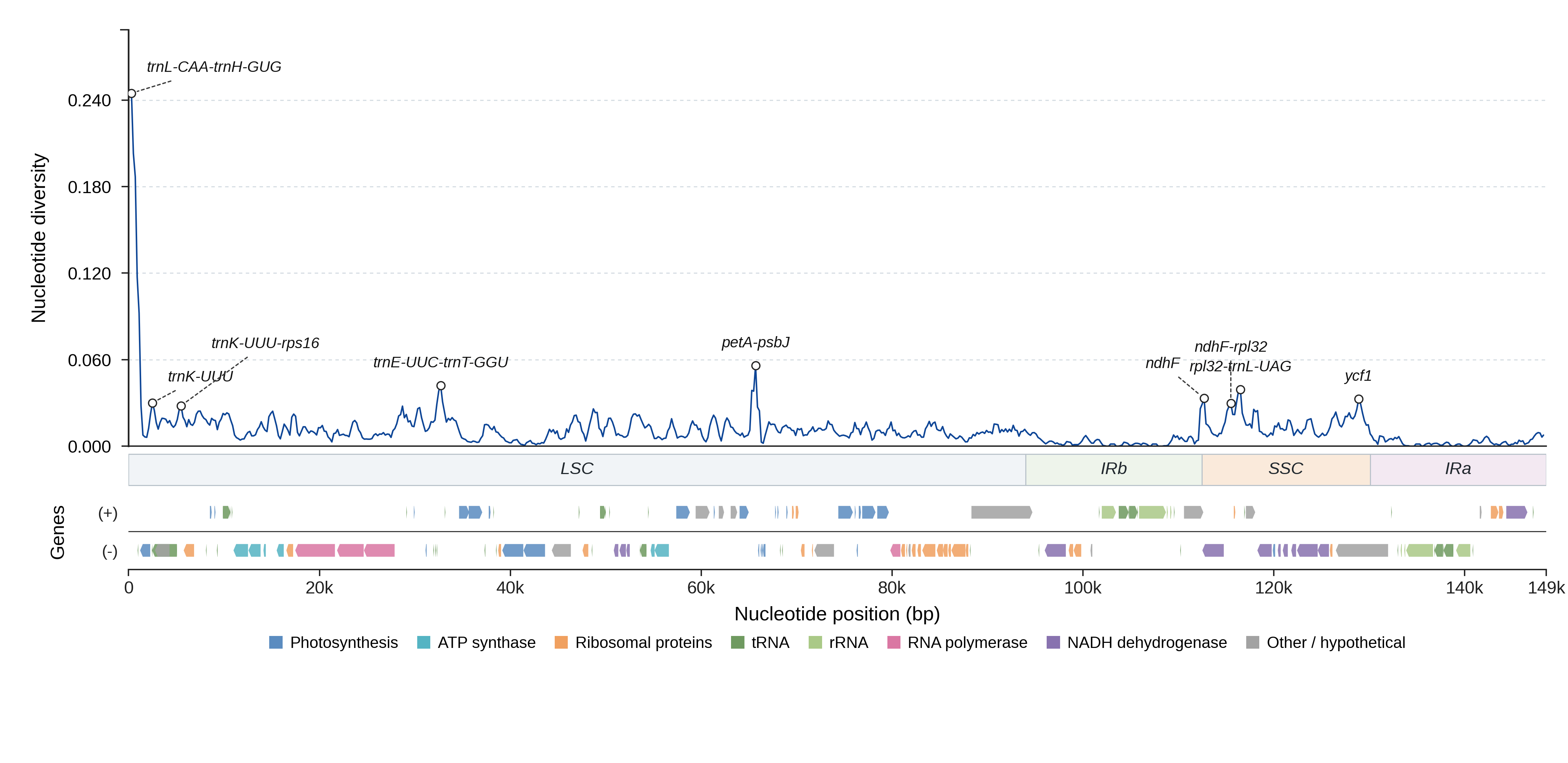Click the 100k x-axis tick label
Viewport: 1568px width, 763px height.
(1083, 588)
